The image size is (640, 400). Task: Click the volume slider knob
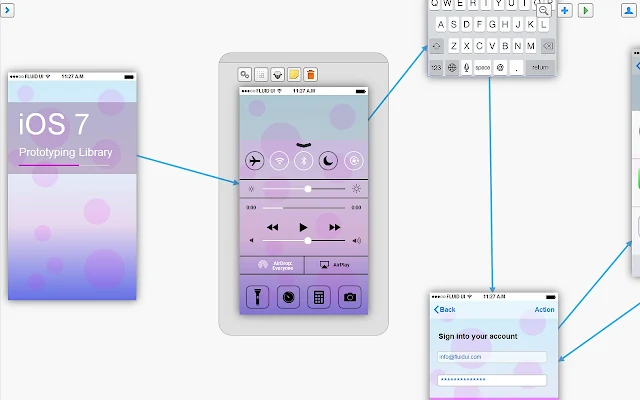308,241
